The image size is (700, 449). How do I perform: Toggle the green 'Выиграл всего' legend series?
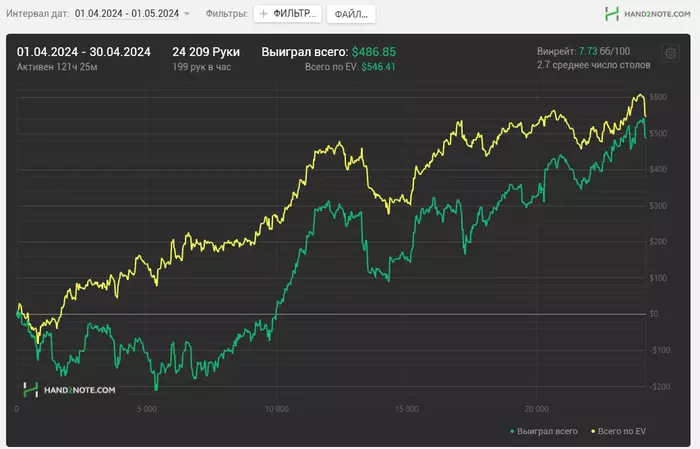(x=548, y=431)
